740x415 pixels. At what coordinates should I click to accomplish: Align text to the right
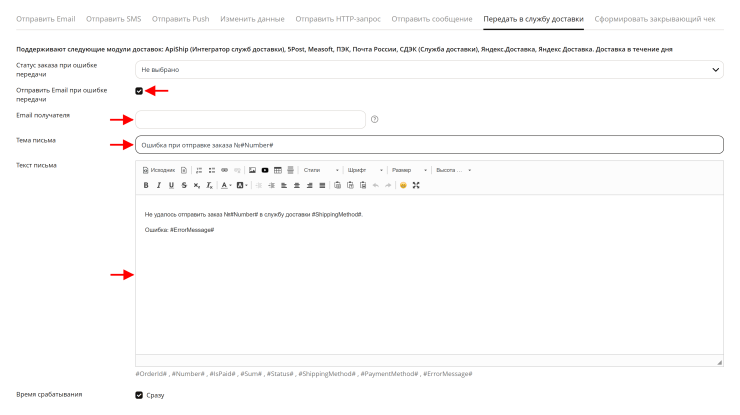(310, 185)
